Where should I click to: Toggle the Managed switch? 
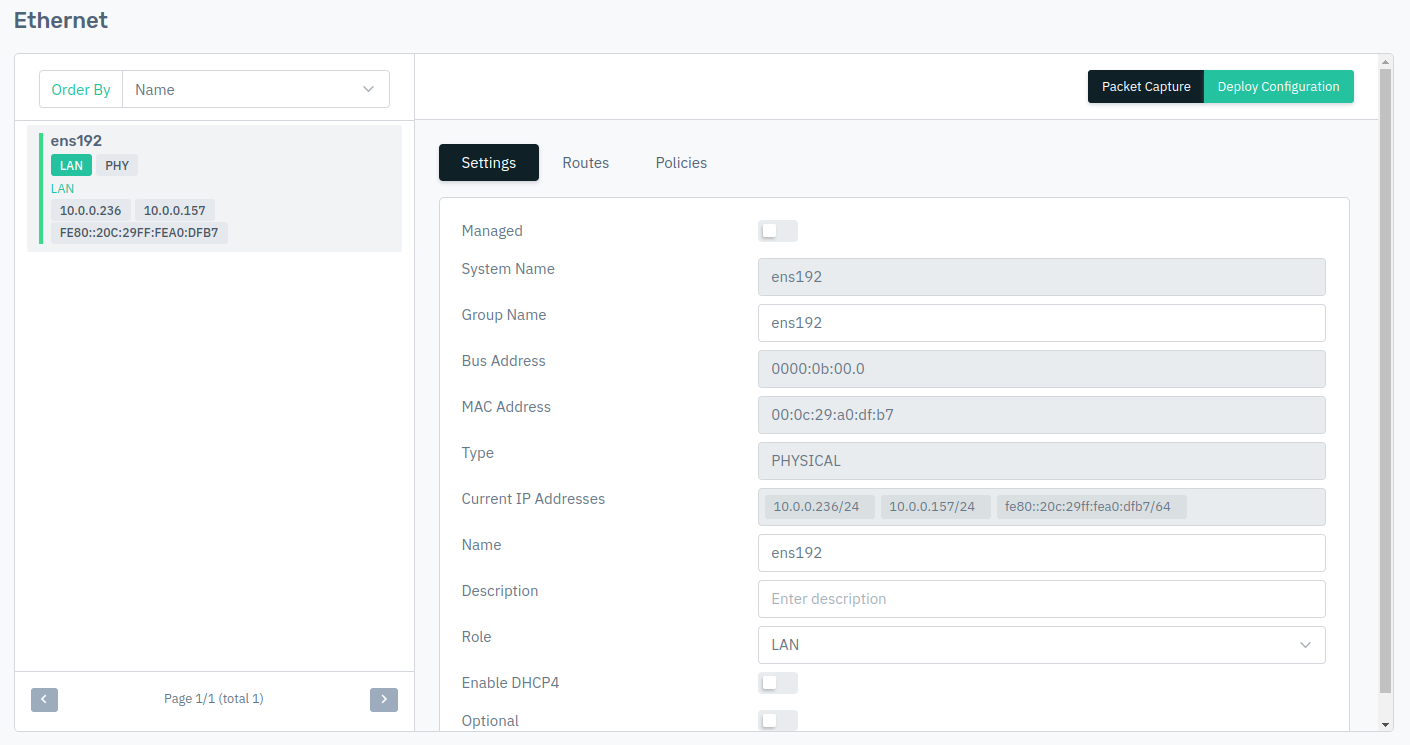pyautogui.click(x=777, y=231)
